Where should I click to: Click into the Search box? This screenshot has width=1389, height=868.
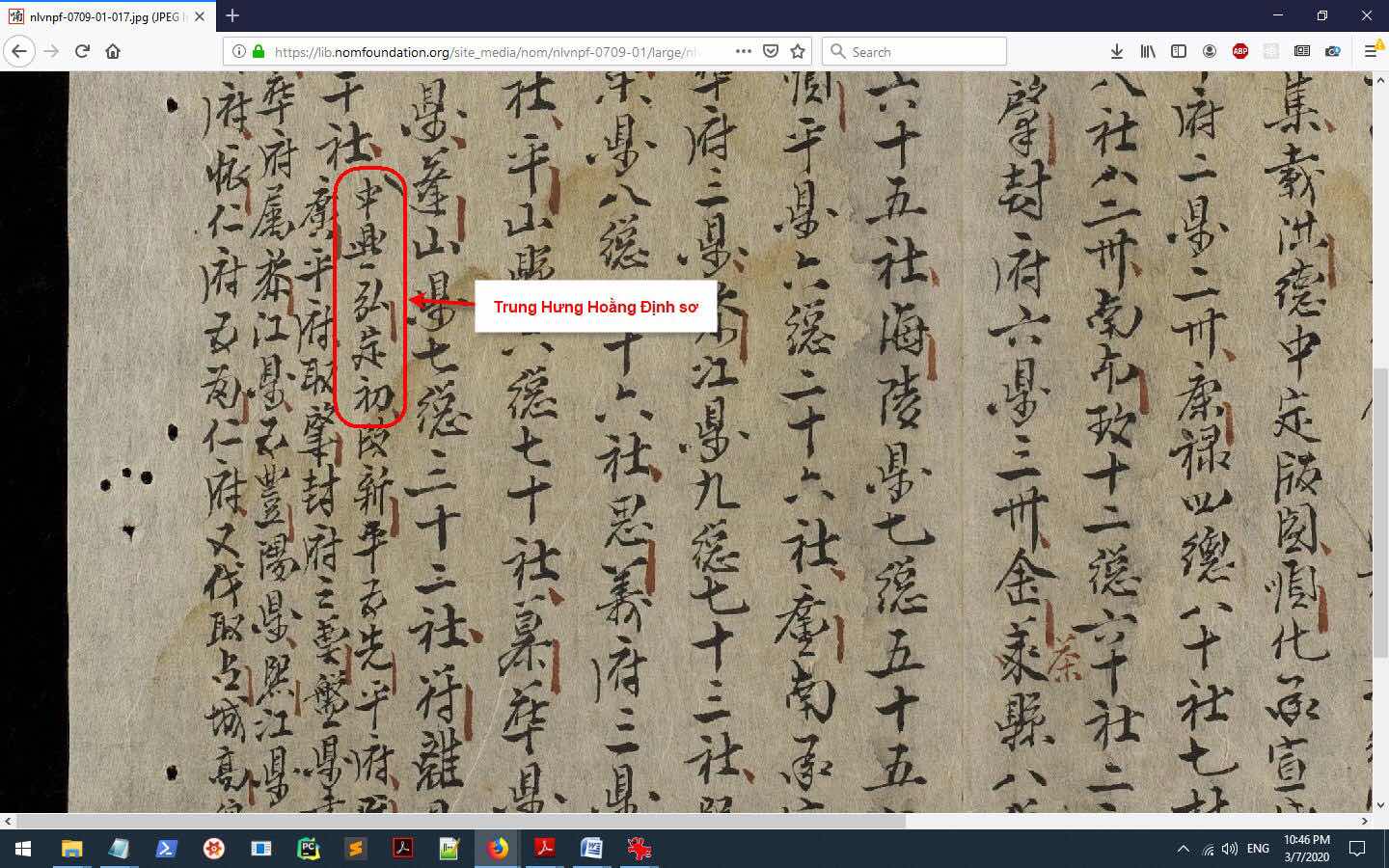(x=913, y=51)
